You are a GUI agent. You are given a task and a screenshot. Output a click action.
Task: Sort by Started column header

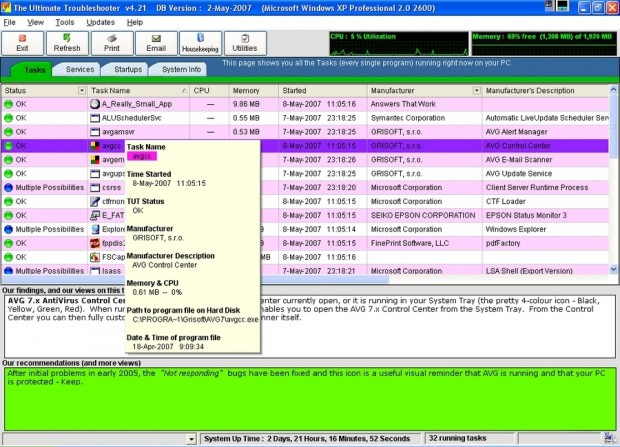[323, 91]
